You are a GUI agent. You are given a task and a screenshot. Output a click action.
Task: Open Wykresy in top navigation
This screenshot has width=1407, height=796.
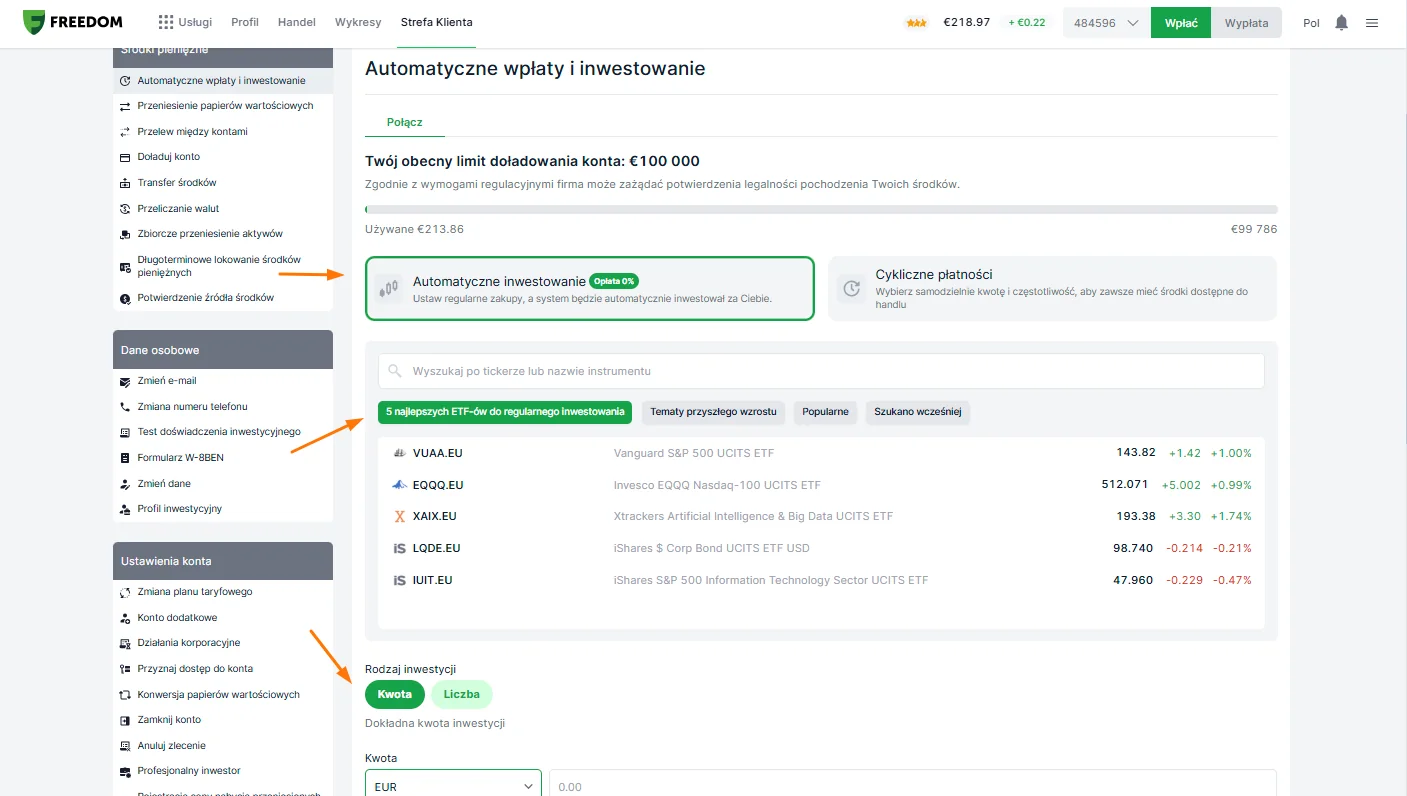click(358, 22)
